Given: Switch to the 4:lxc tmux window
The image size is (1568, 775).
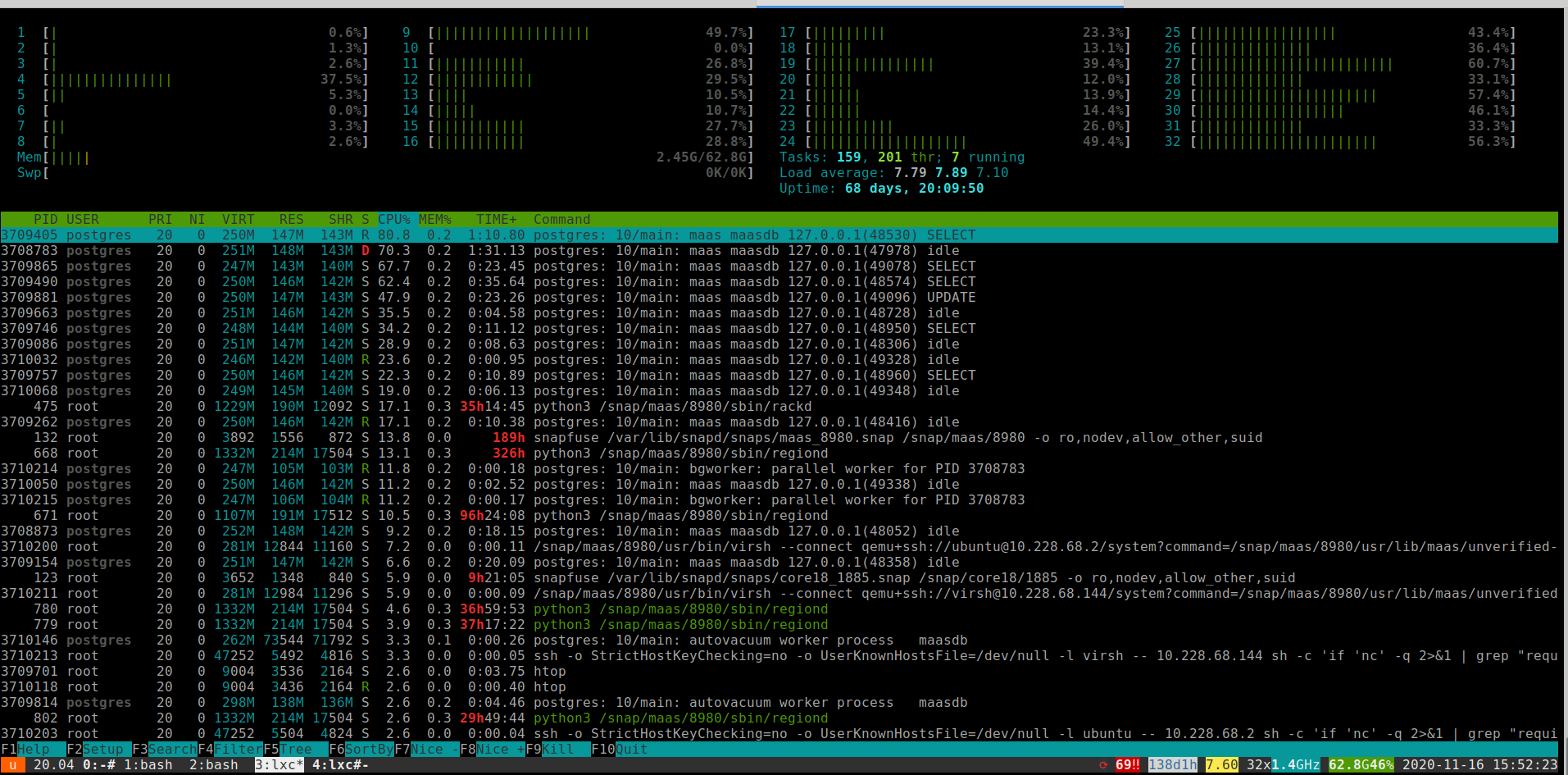Looking at the screenshot, I should click(x=339, y=765).
